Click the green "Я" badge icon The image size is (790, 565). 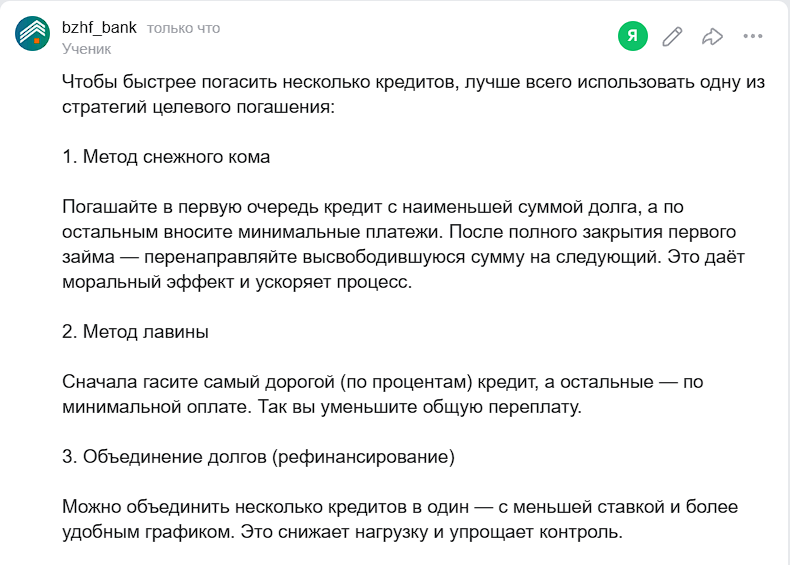pyautogui.click(x=632, y=37)
